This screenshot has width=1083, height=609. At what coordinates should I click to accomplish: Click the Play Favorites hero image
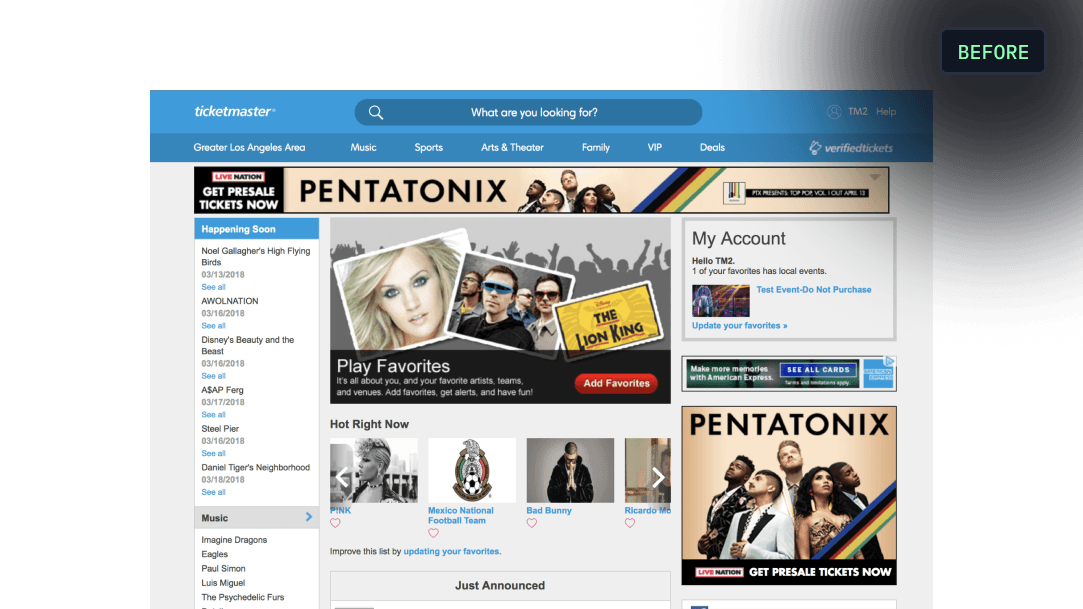coord(500,311)
